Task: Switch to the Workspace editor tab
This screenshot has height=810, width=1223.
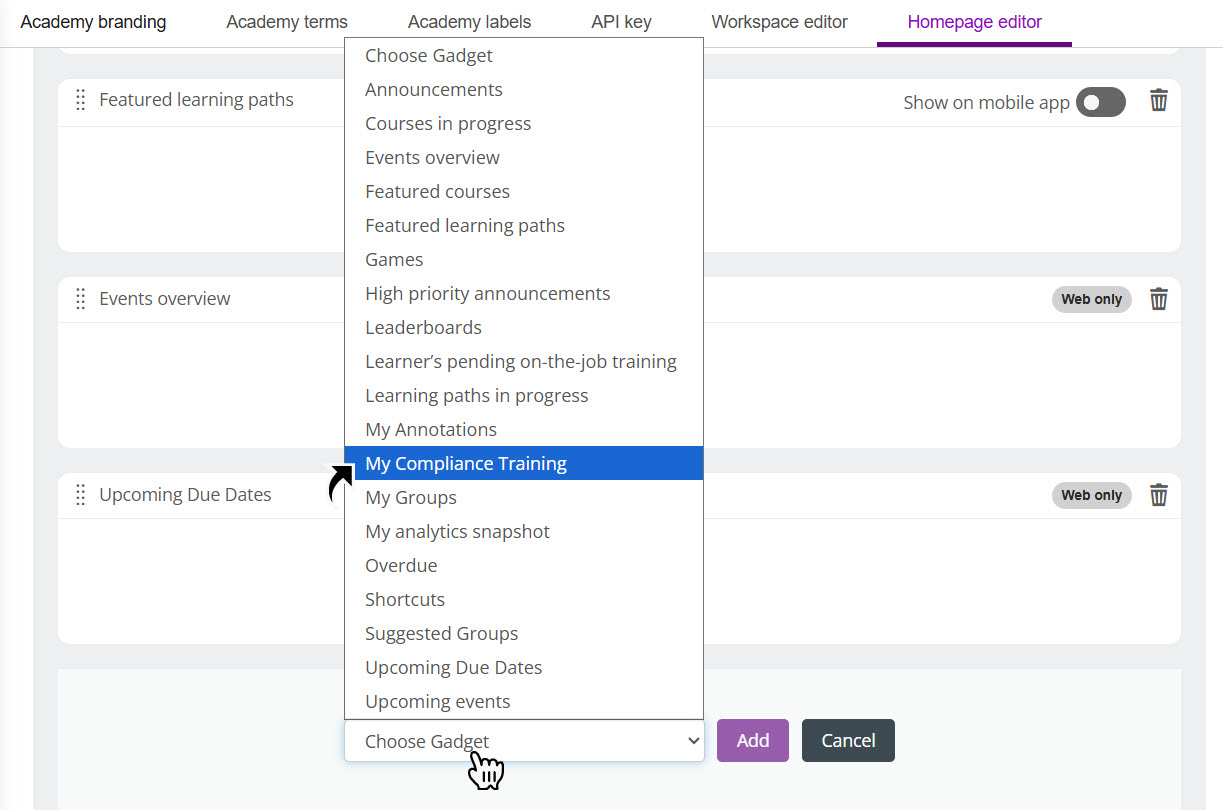Action: point(780,21)
